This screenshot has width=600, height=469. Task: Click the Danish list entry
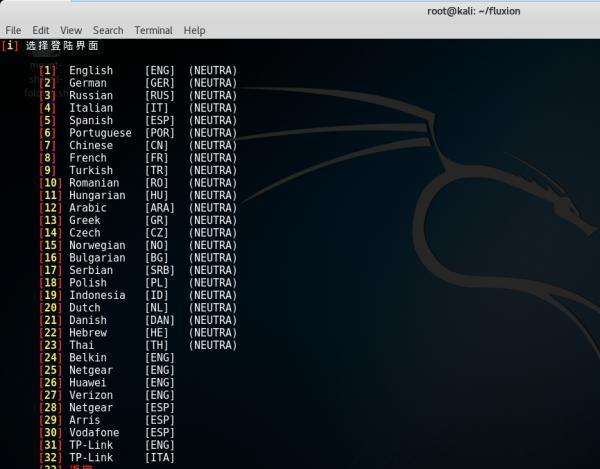[x=88, y=320]
